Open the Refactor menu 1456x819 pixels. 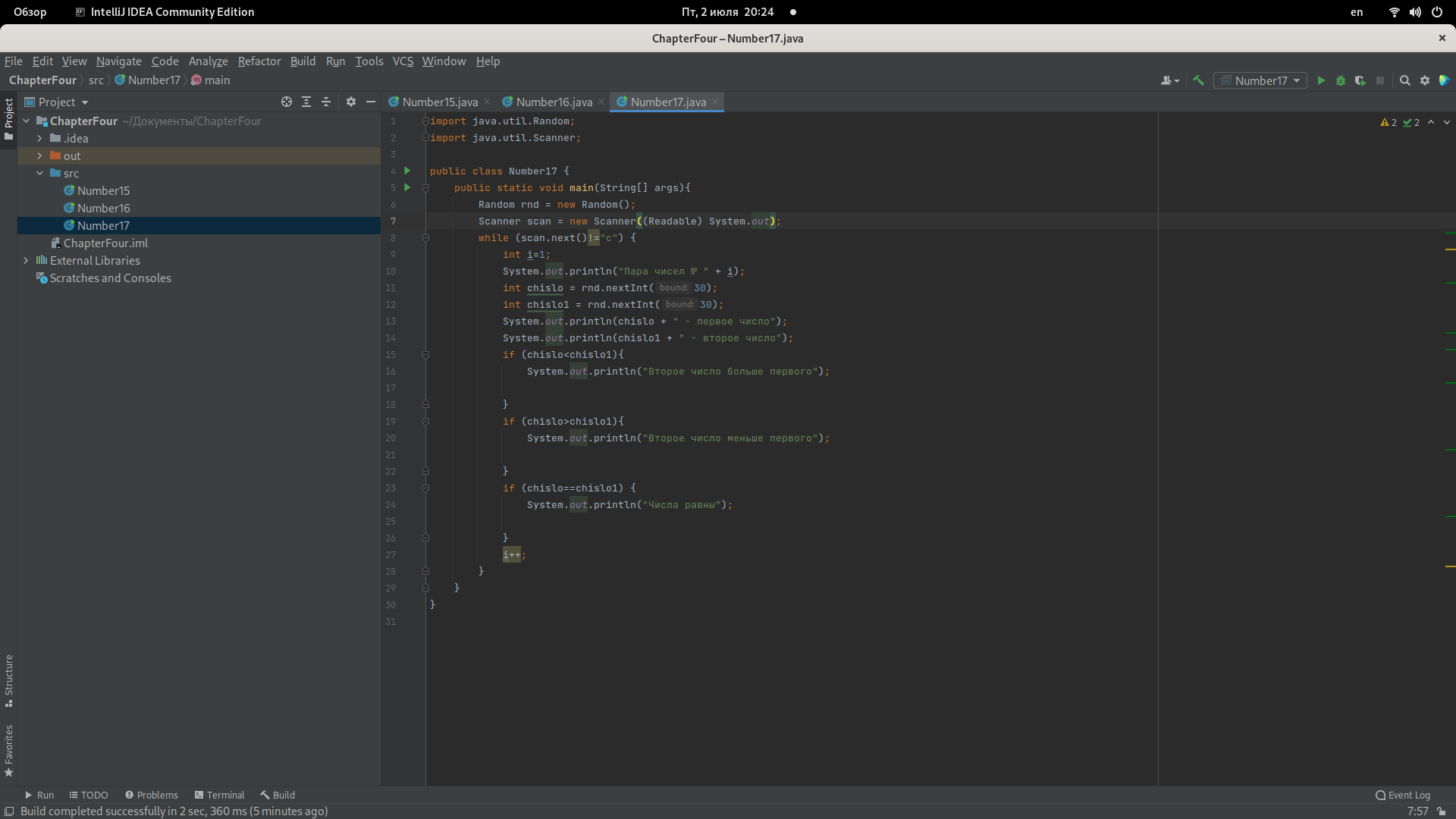[x=259, y=61]
